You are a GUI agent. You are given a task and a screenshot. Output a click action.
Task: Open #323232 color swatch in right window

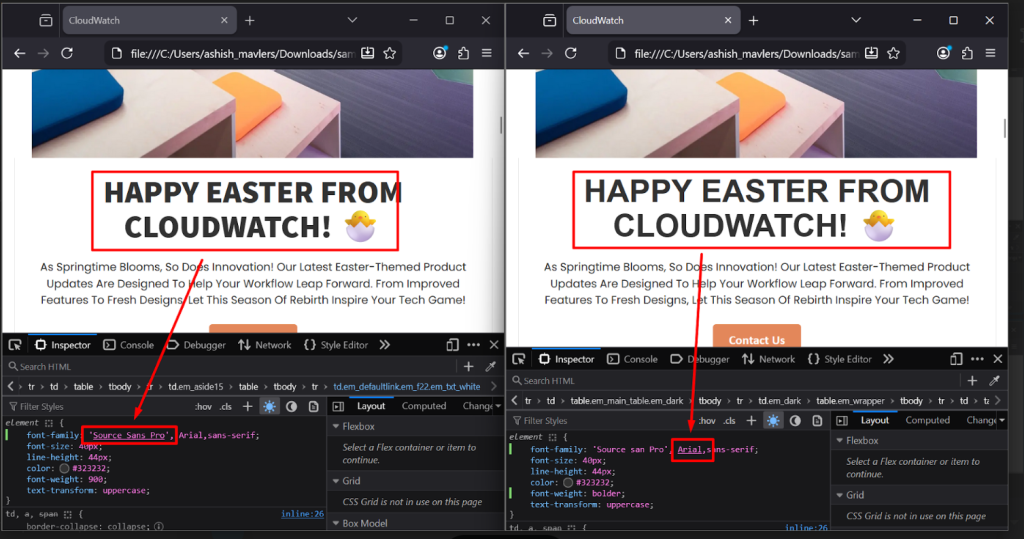pyautogui.click(x=568, y=482)
